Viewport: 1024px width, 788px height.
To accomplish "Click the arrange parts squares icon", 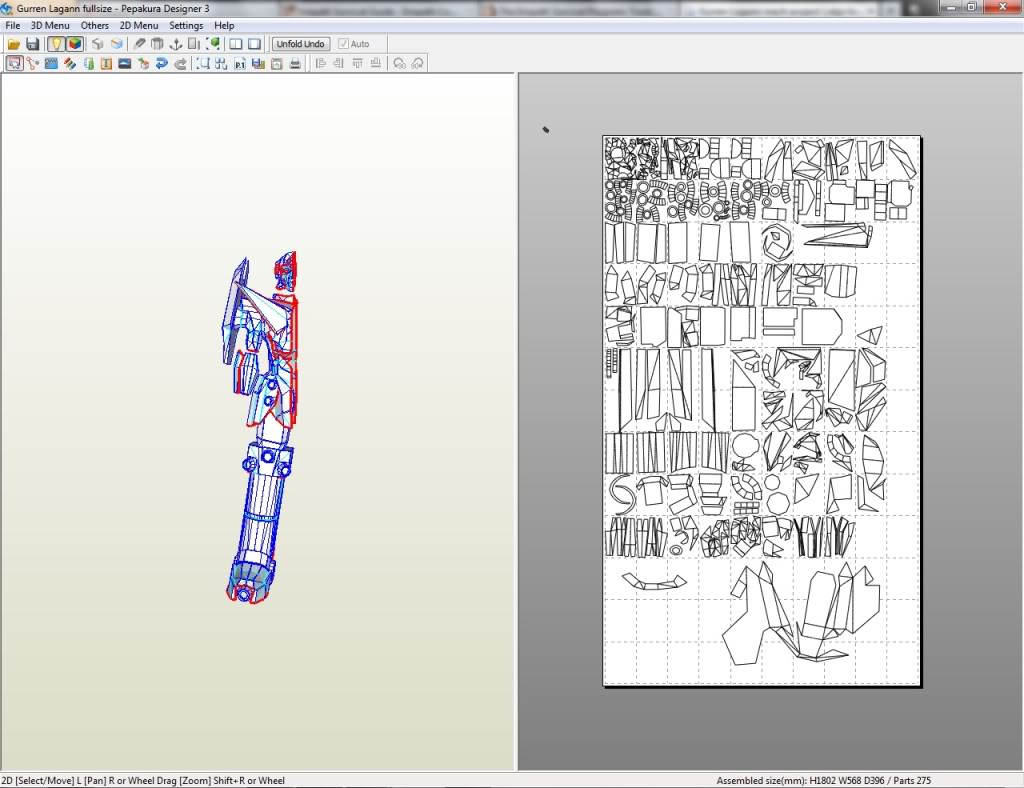I will pyautogui.click(x=221, y=63).
